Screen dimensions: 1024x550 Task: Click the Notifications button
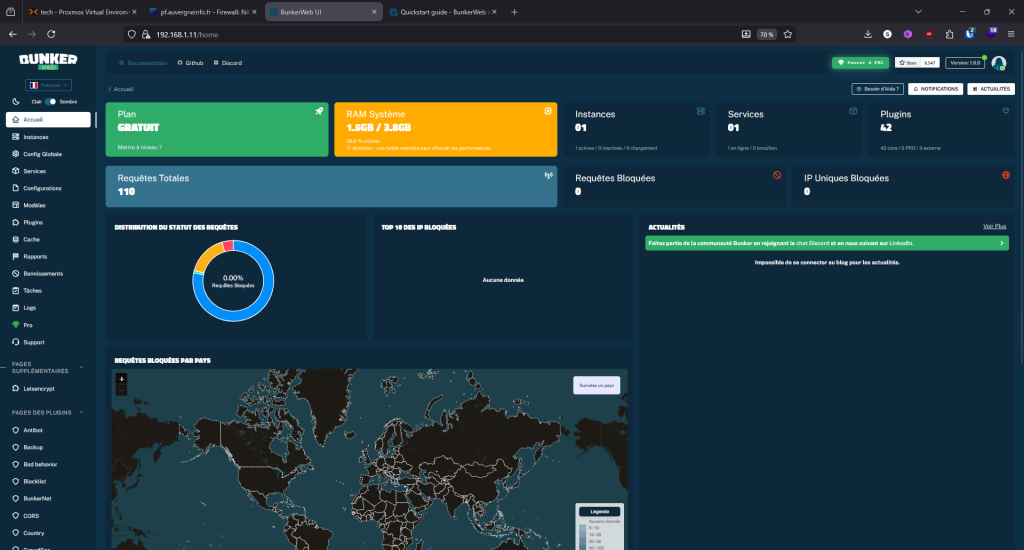pyautogui.click(x=935, y=89)
